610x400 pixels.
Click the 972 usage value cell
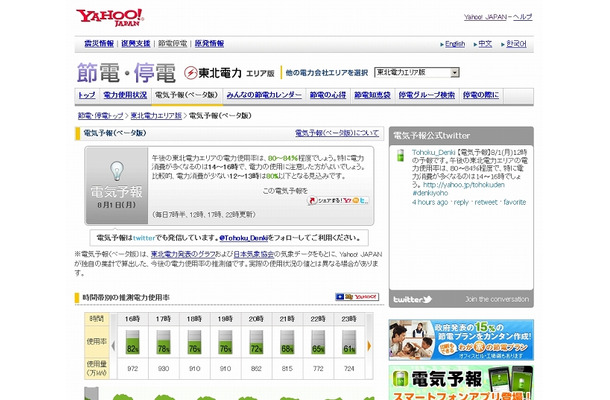coord(132,368)
